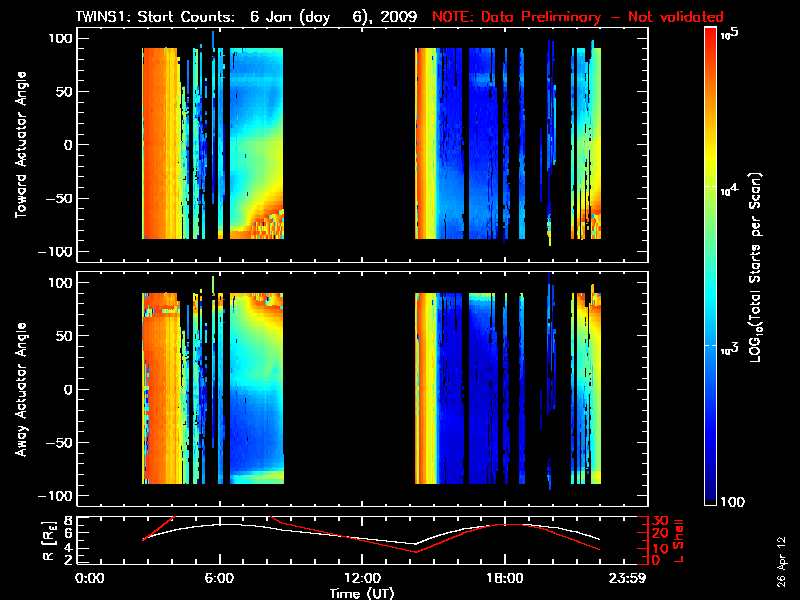Image resolution: width=800 pixels, height=600 pixels.
Task: Select the 12:00 time tick label
Action: (362, 579)
